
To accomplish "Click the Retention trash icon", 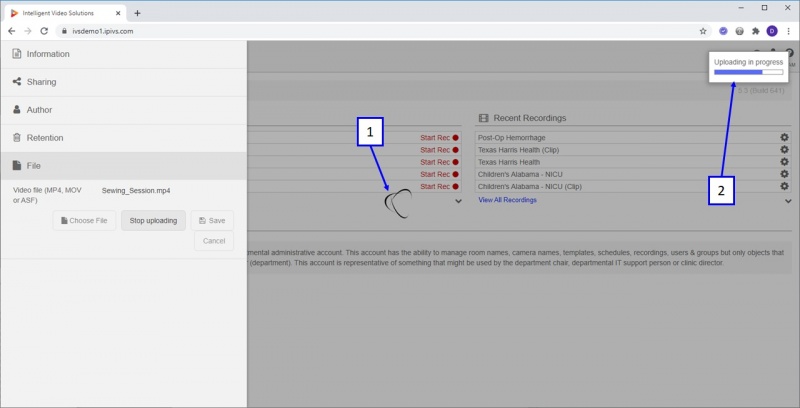I will (17, 138).
